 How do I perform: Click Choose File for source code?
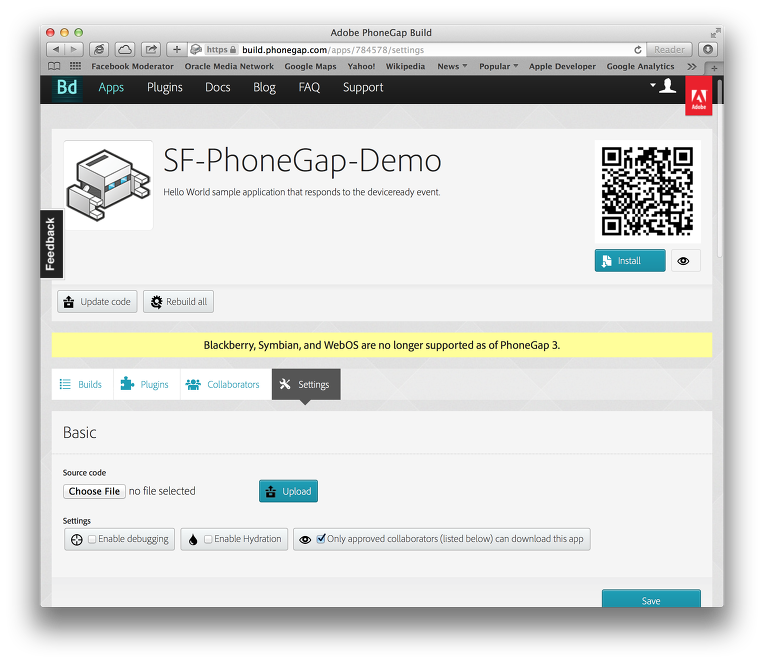[x=94, y=491]
